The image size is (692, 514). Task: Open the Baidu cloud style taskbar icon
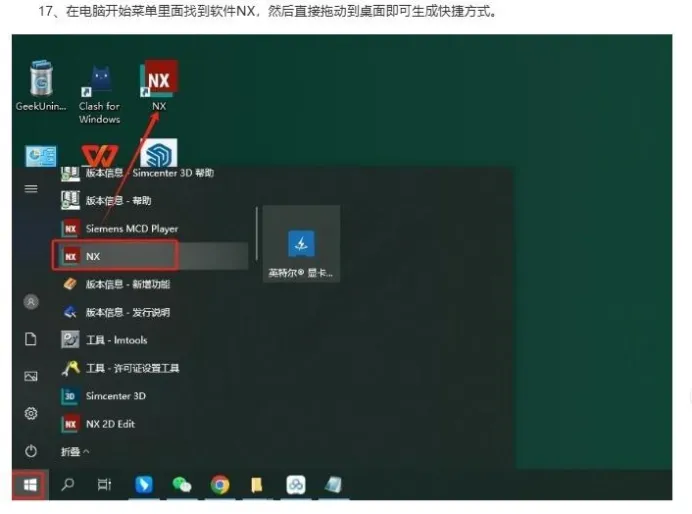pos(296,485)
